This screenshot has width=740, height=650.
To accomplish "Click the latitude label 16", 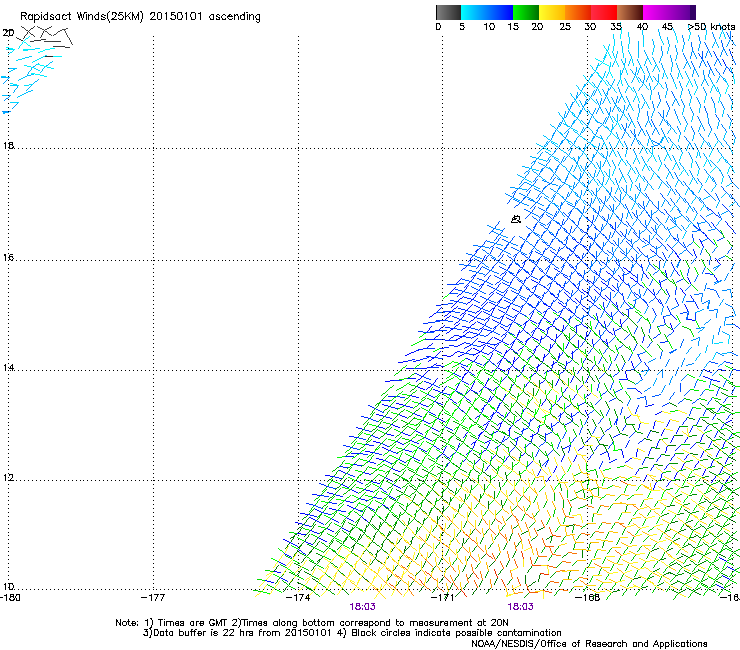I will click(x=8, y=257).
